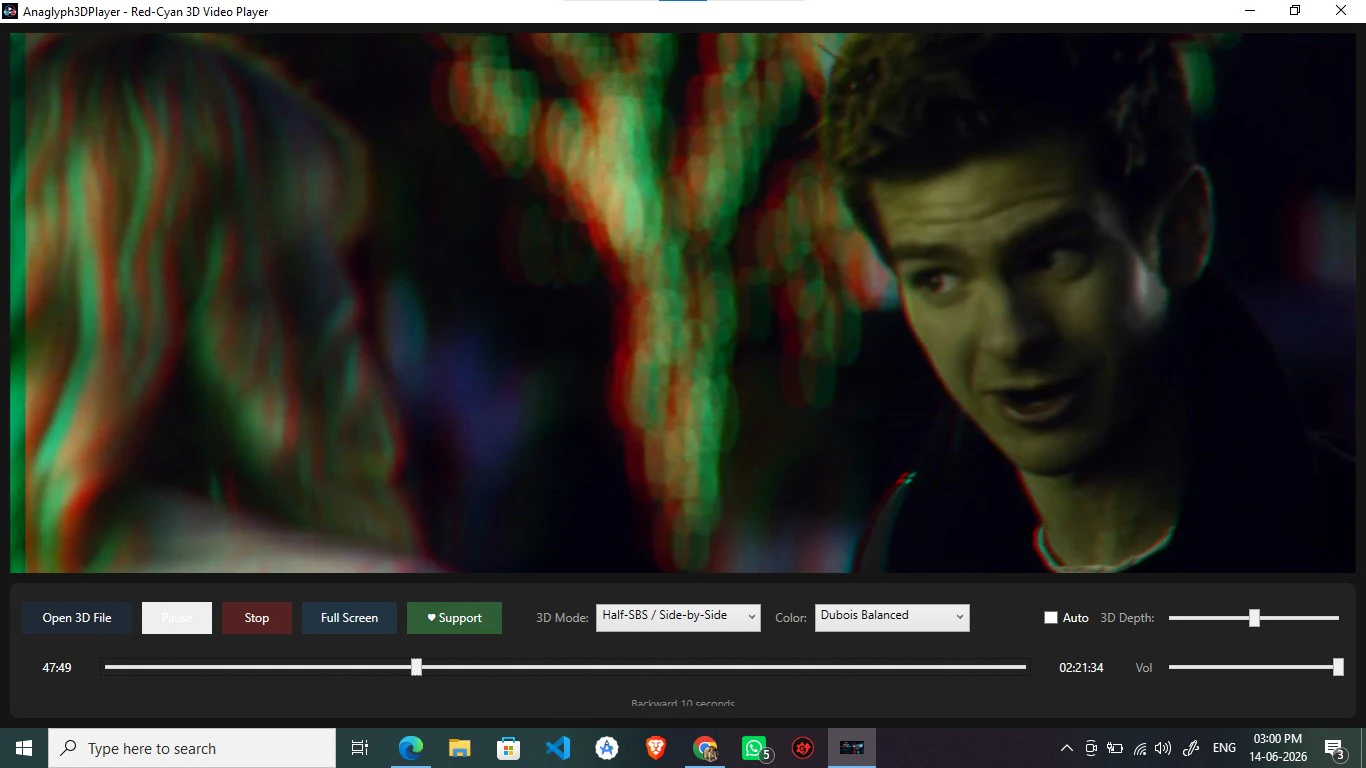Viewport: 1366px width, 768px height.
Task: Open the Color Dubois Balanced dropdown
Action: (x=892, y=617)
